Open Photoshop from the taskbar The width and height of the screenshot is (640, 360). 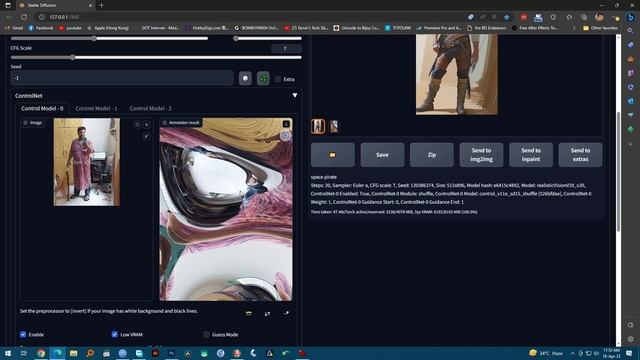point(171,353)
